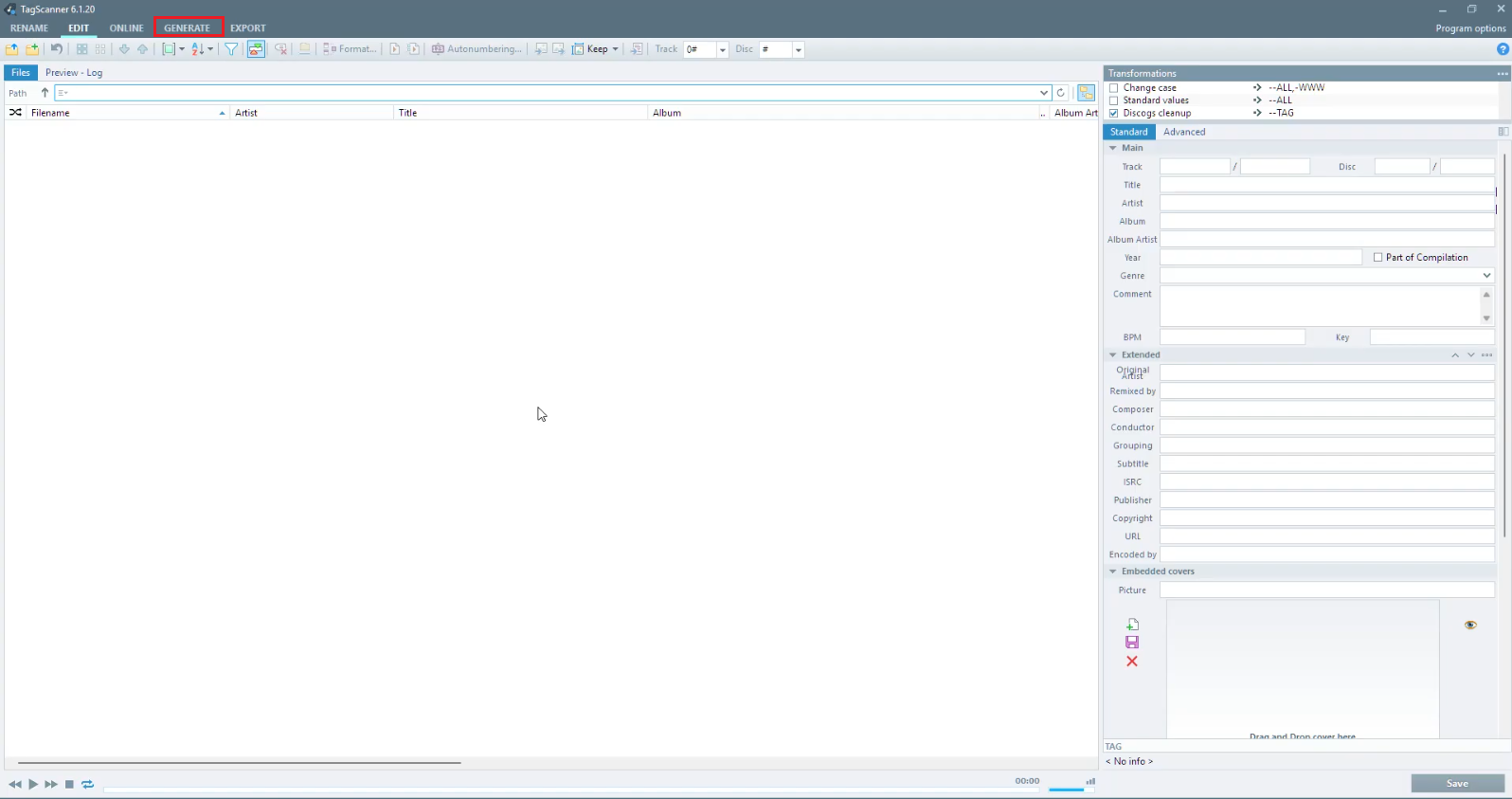The image size is (1512, 799).
Task: Click the shuffle icon beside Filename header
Action: [x=15, y=113]
